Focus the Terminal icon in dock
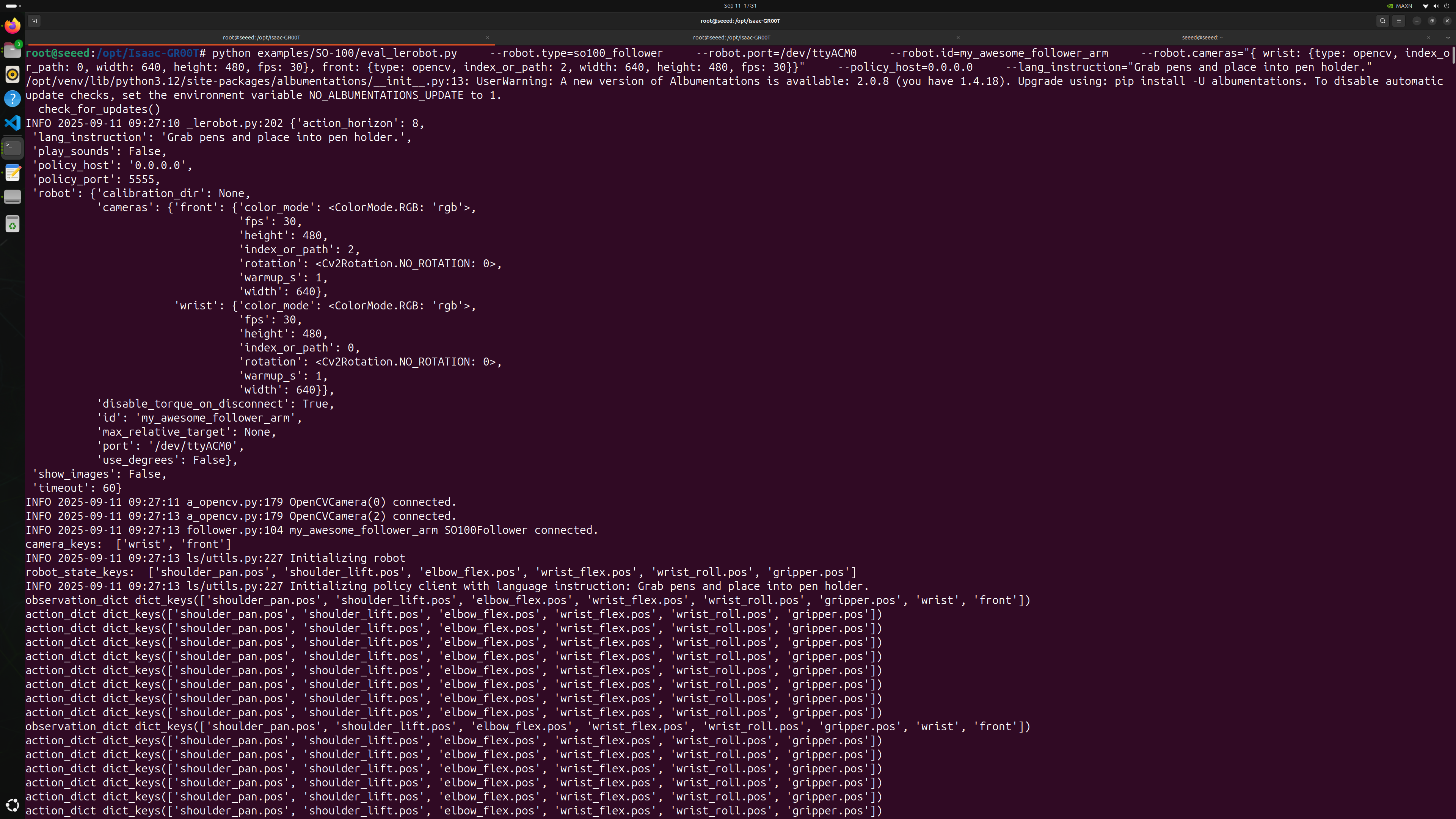Image resolution: width=1456 pixels, height=819 pixels. click(13, 147)
